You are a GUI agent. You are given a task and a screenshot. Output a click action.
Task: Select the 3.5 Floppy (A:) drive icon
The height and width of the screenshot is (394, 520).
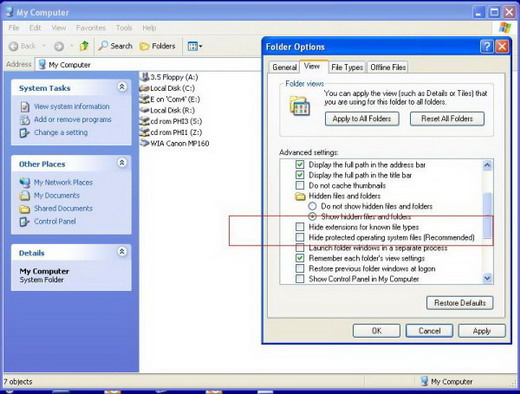pos(144,77)
